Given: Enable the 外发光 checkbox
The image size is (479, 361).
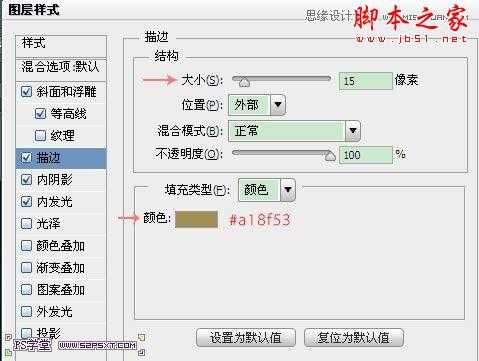Looking at the screenshot, I should pos(26,312).
